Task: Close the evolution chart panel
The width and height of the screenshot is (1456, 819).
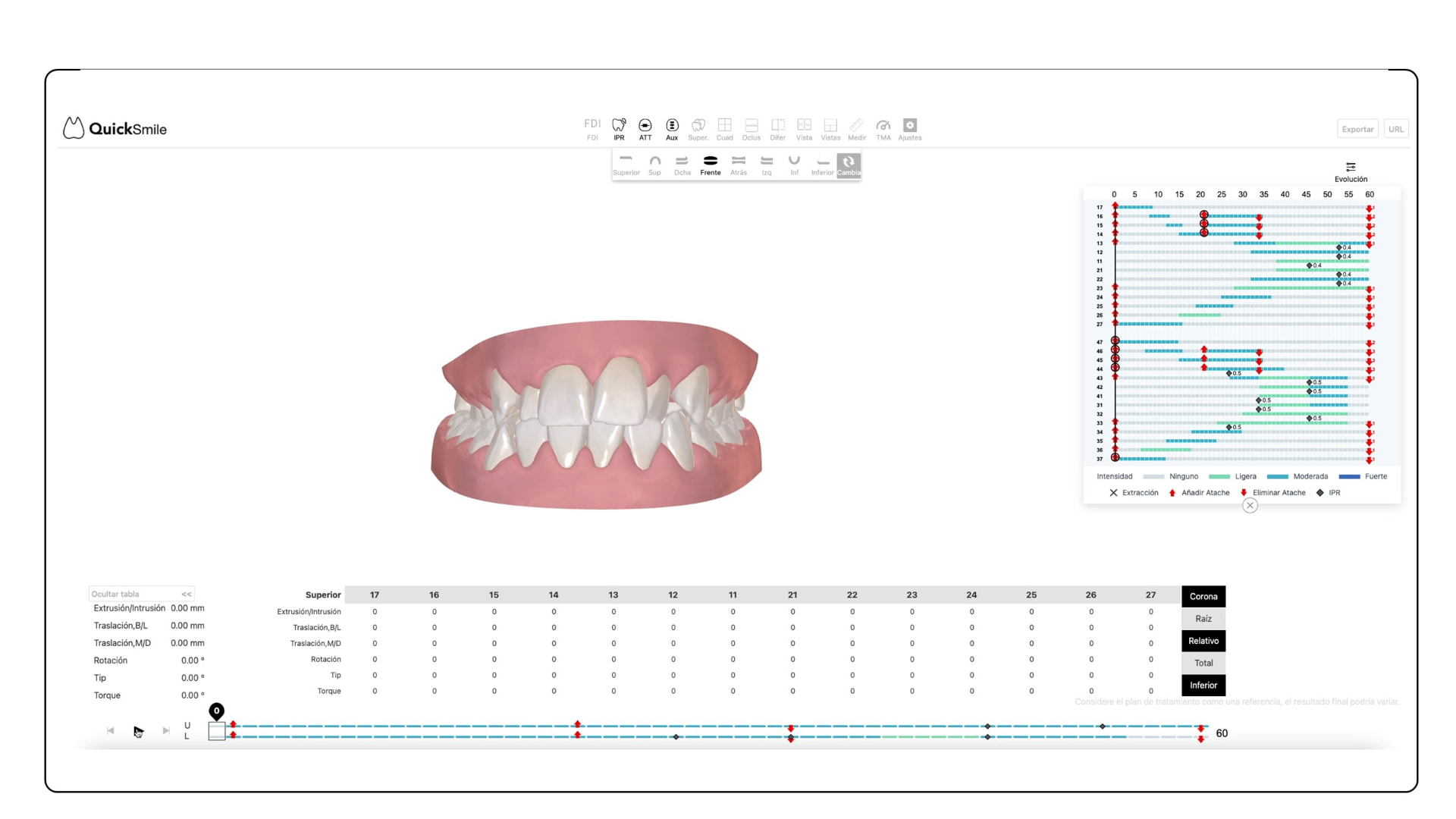Action: [x=1250, y=506]
